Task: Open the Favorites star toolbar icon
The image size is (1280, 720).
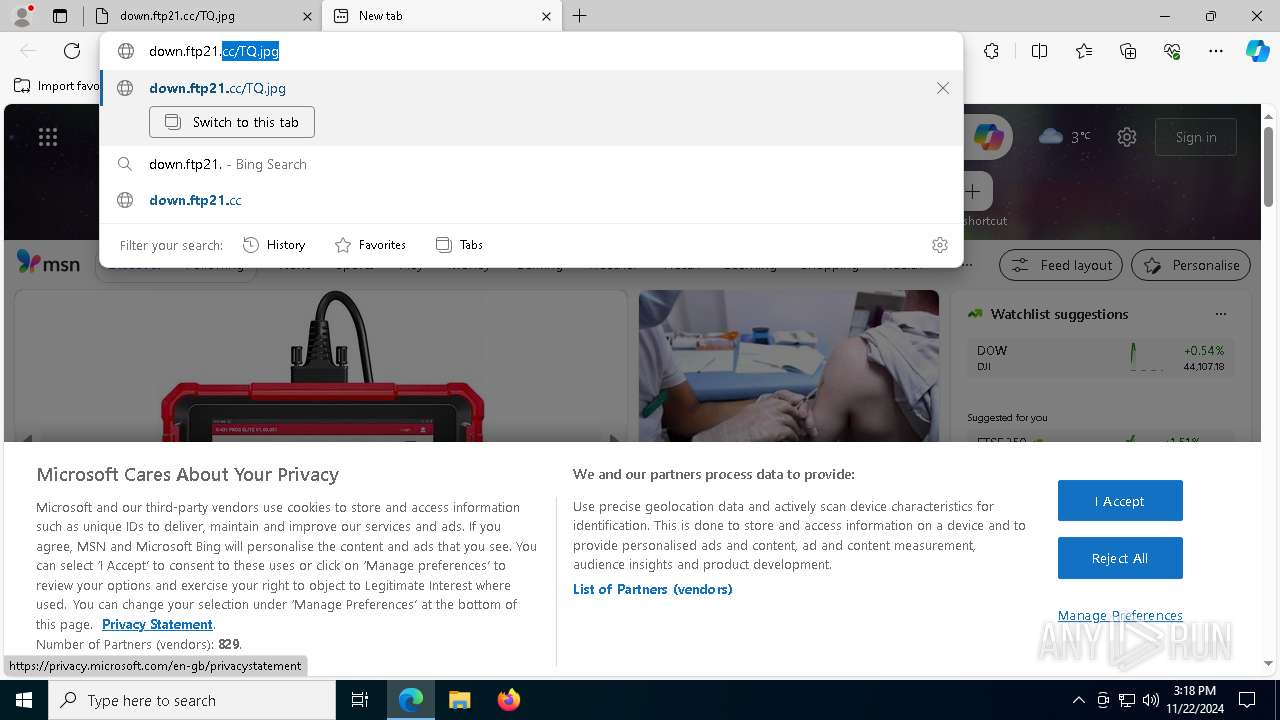Action: click(x=1084, y=51)
